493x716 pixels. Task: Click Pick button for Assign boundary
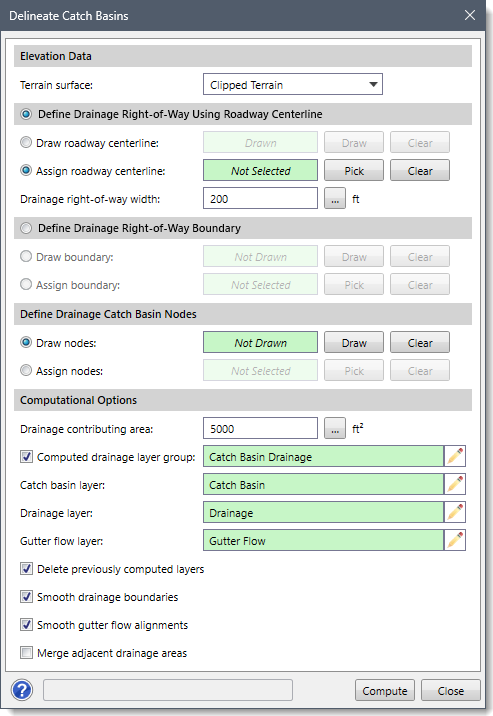(354, 284)
